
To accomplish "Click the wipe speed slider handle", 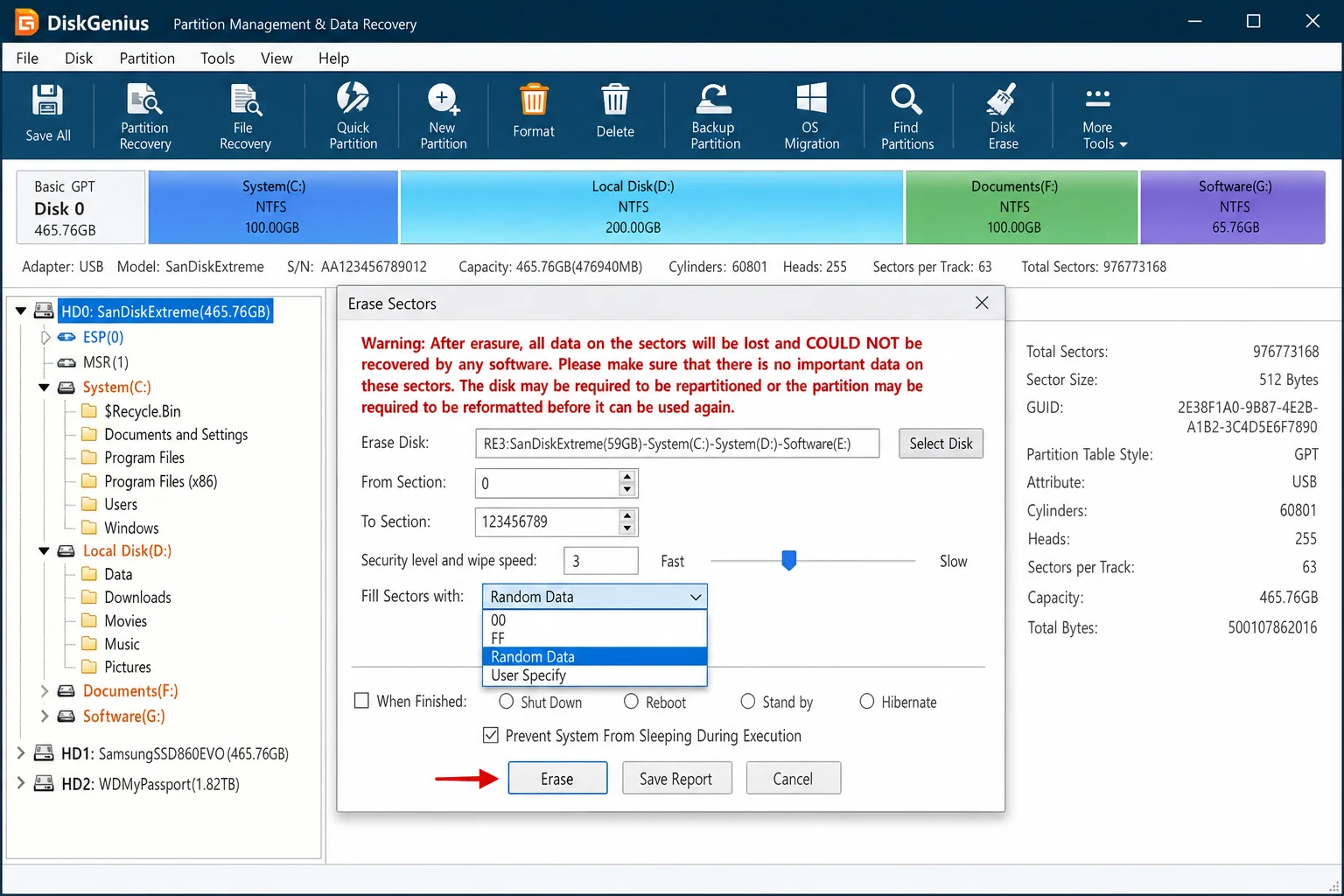I will click(789, 560).
